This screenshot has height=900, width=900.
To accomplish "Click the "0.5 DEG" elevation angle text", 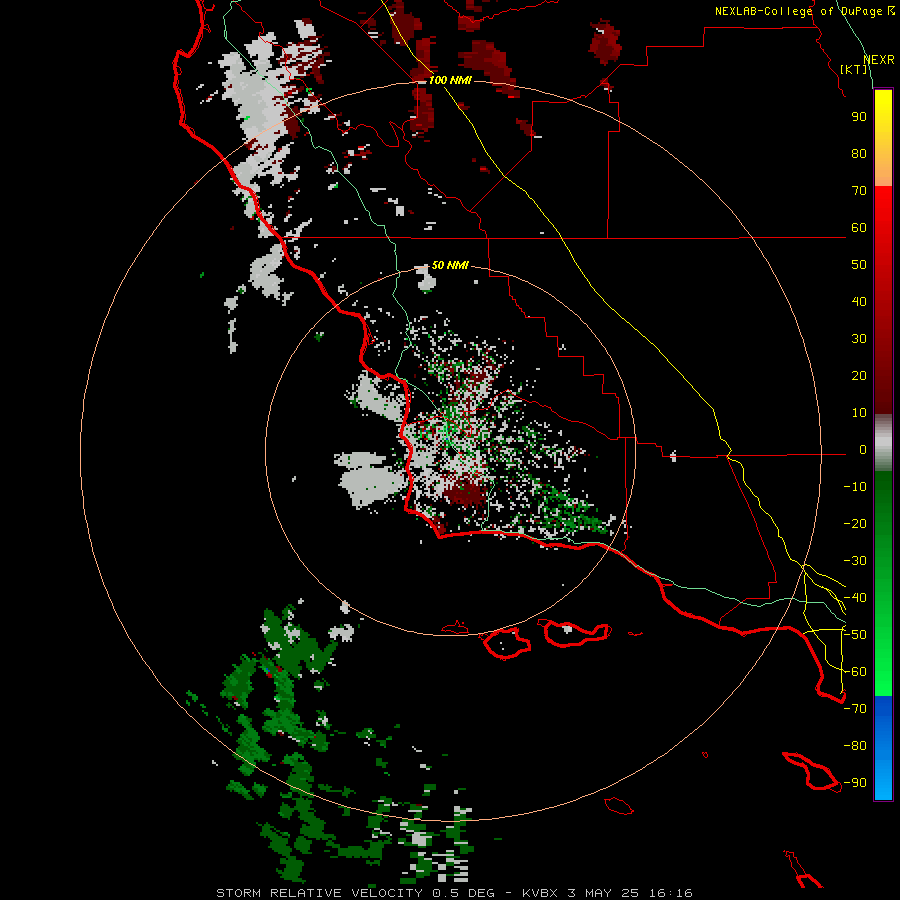I will click(463, 893).
